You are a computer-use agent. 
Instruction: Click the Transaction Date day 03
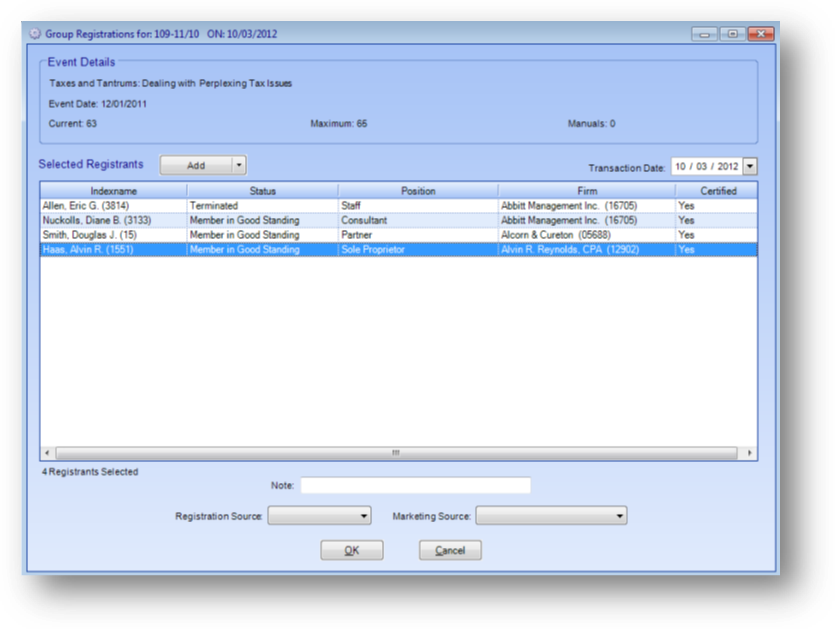point(701,166)
